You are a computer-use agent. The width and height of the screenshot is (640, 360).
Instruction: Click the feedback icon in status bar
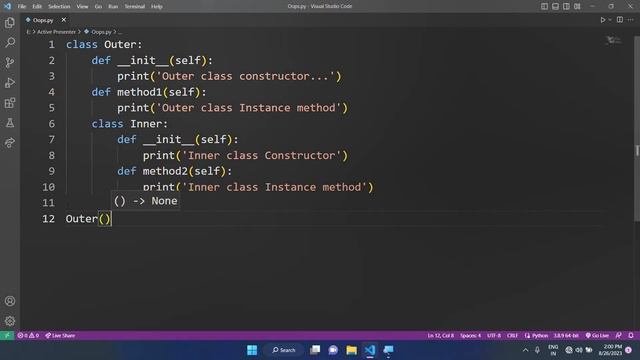click(619, 336)
